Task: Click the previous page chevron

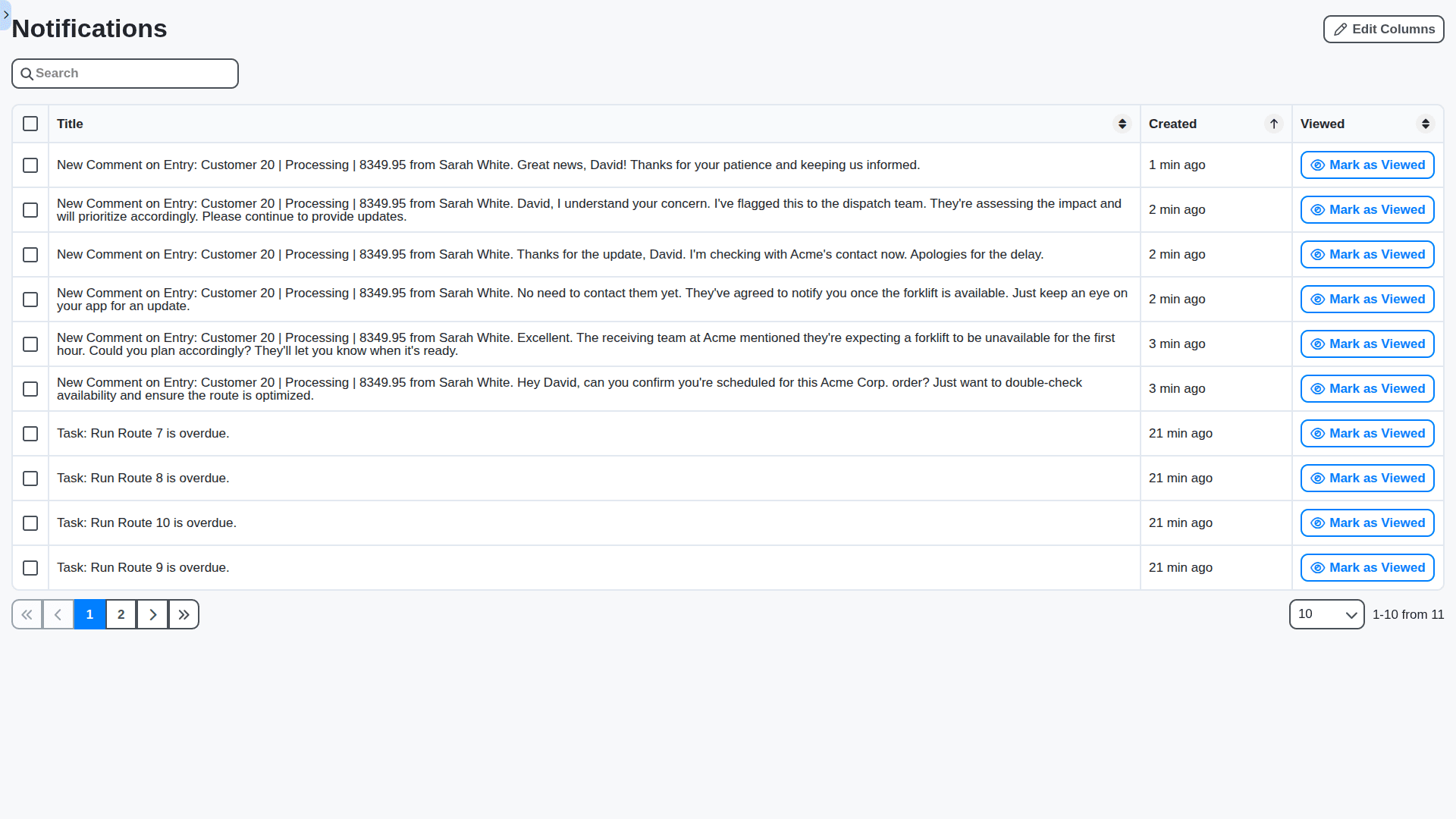Action: (58, 614)
